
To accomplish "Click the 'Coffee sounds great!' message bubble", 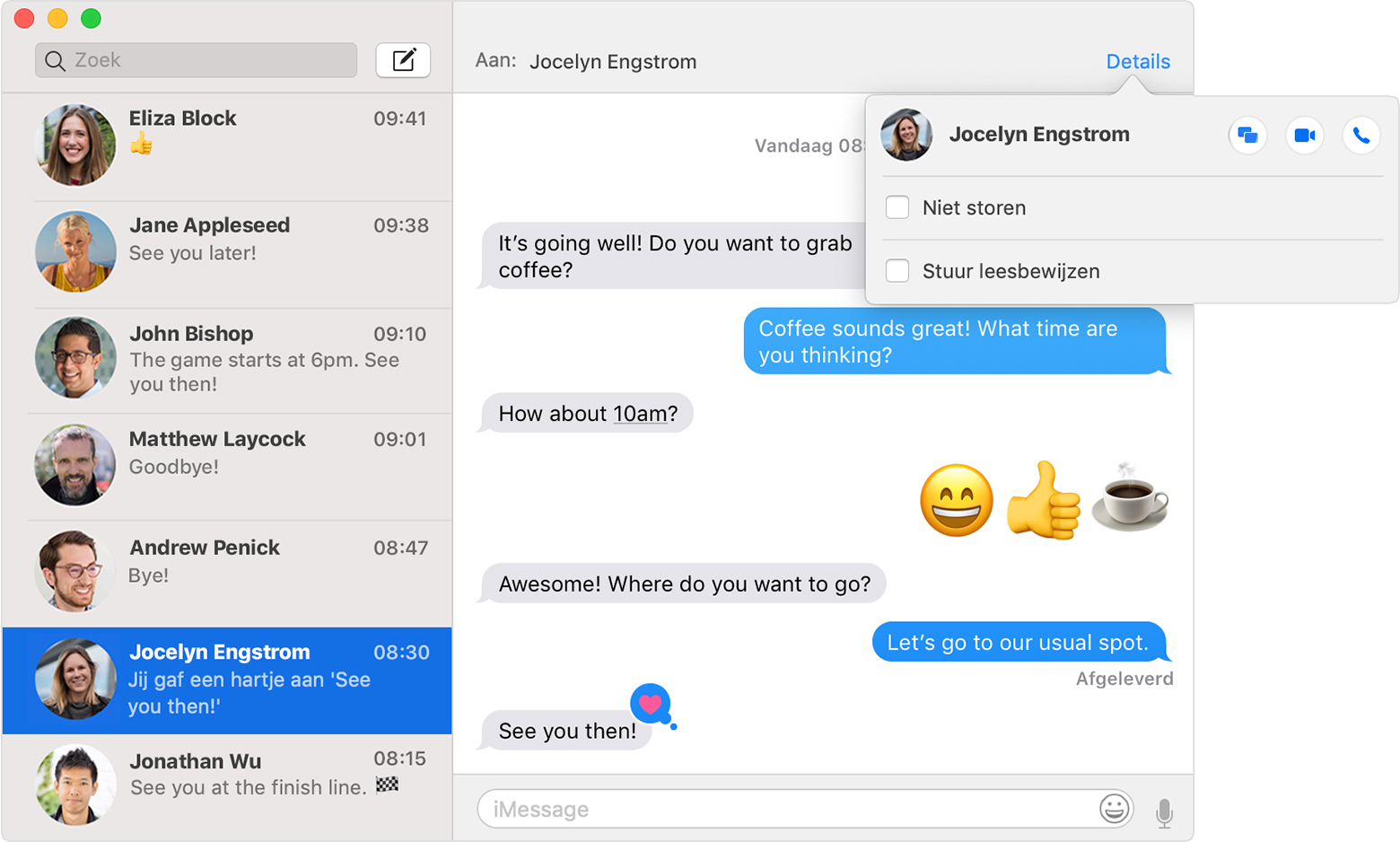I will 956,341.
